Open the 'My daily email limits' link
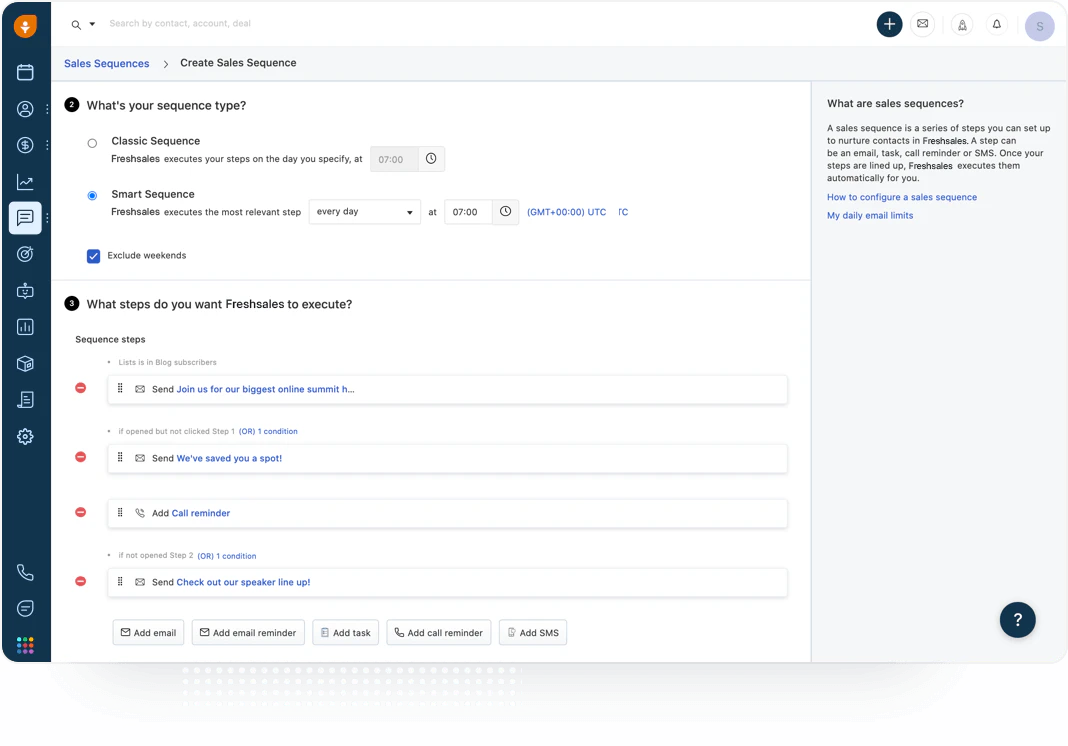 tap(869, 215)
